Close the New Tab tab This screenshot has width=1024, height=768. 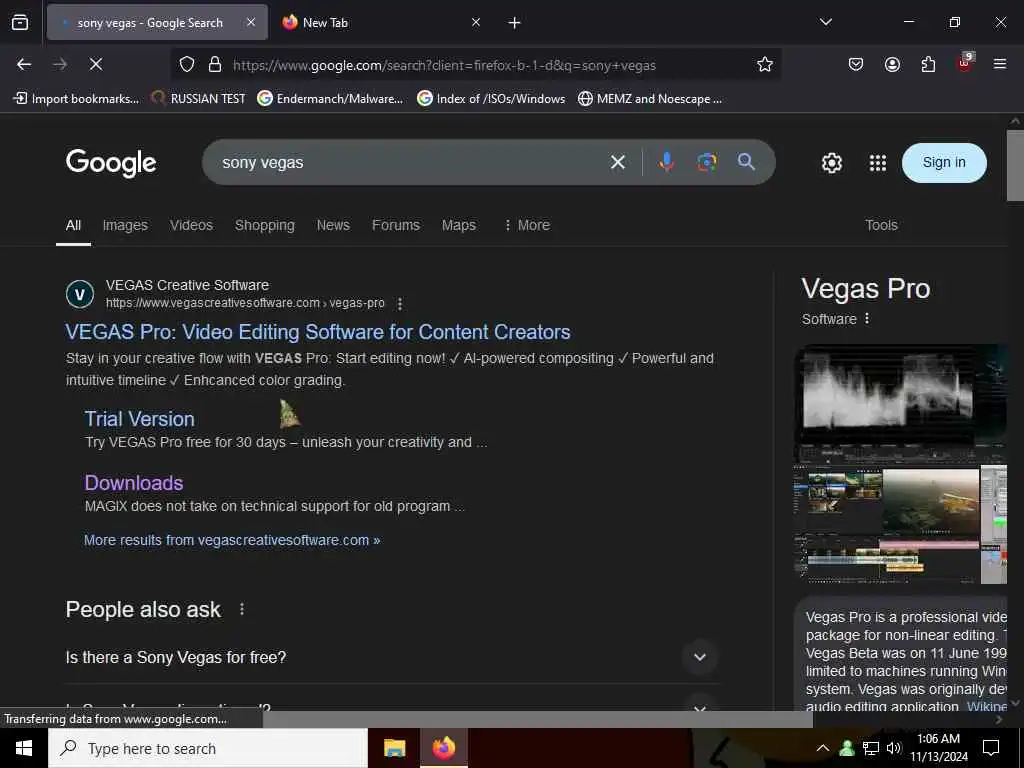(476, 22)
